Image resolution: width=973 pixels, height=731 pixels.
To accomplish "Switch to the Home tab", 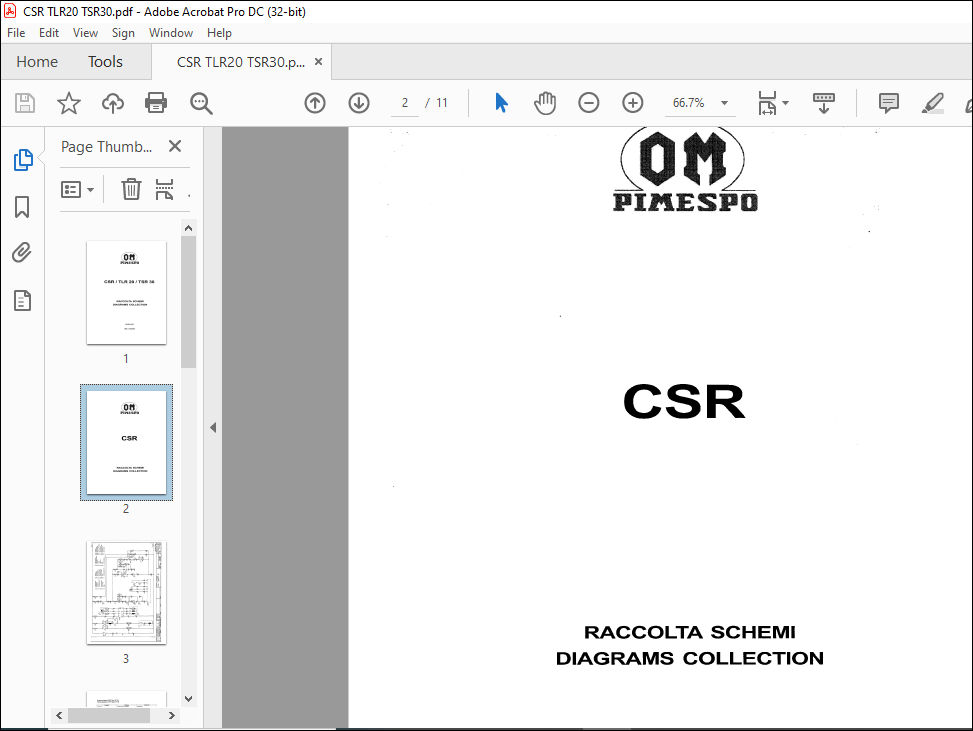I will [37, 62].
